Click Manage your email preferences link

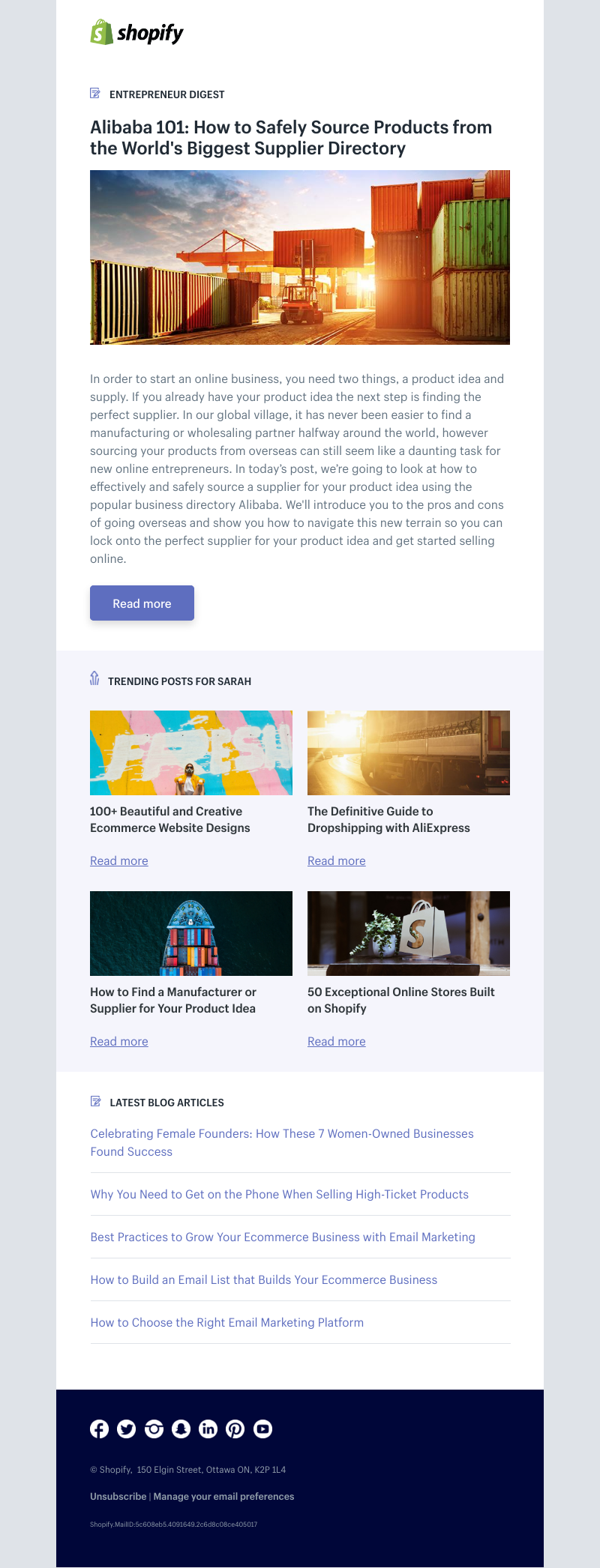(x=223, y=1496)
